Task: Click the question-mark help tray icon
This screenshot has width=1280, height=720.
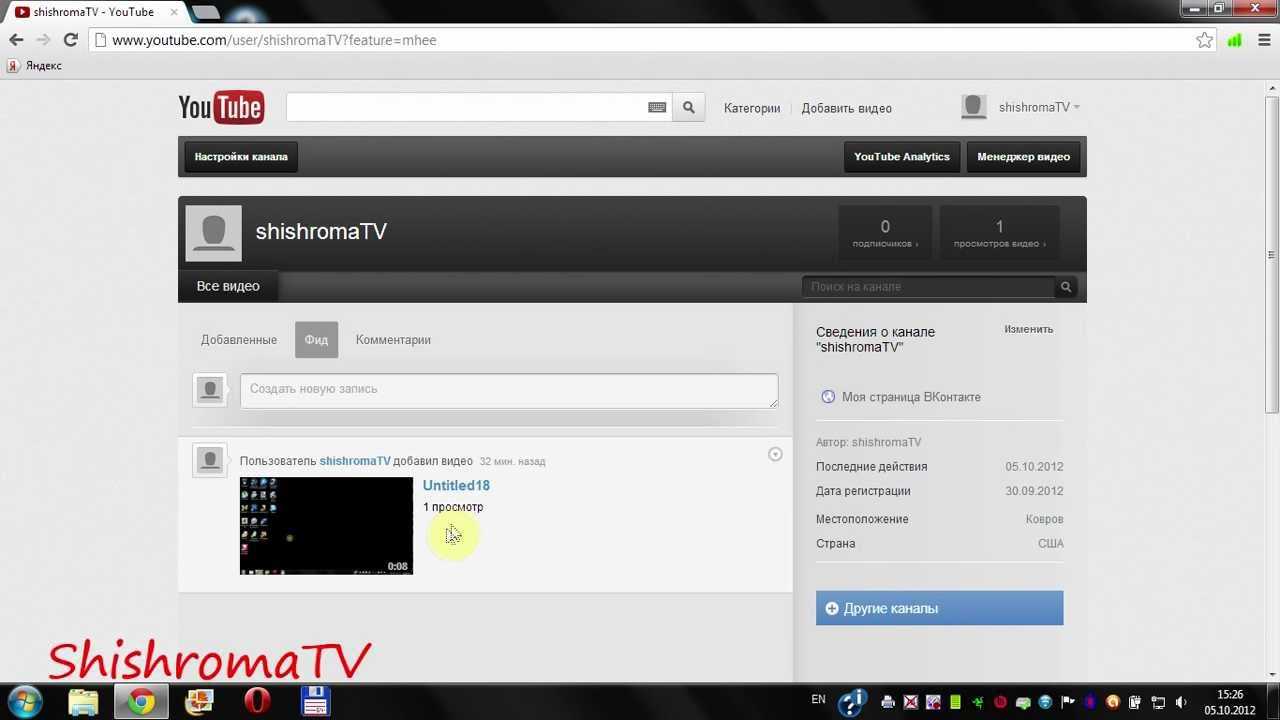Action: (x=852, y=702)
